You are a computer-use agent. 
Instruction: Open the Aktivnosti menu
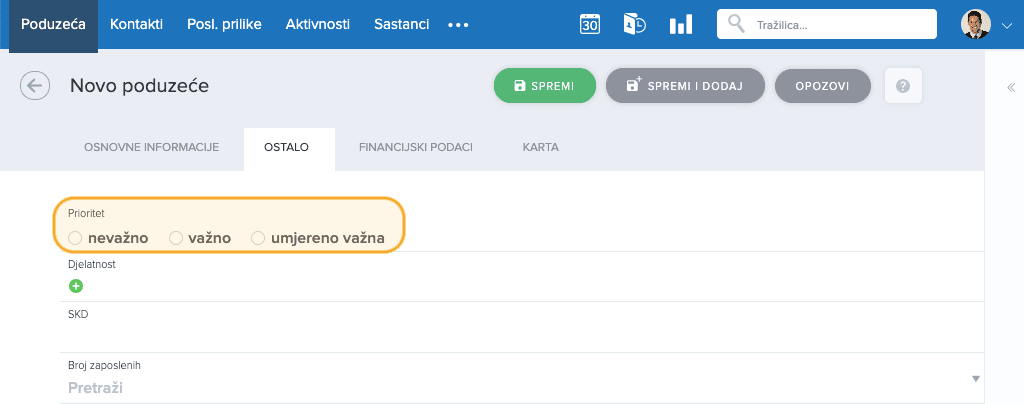[x=317, y=25]
